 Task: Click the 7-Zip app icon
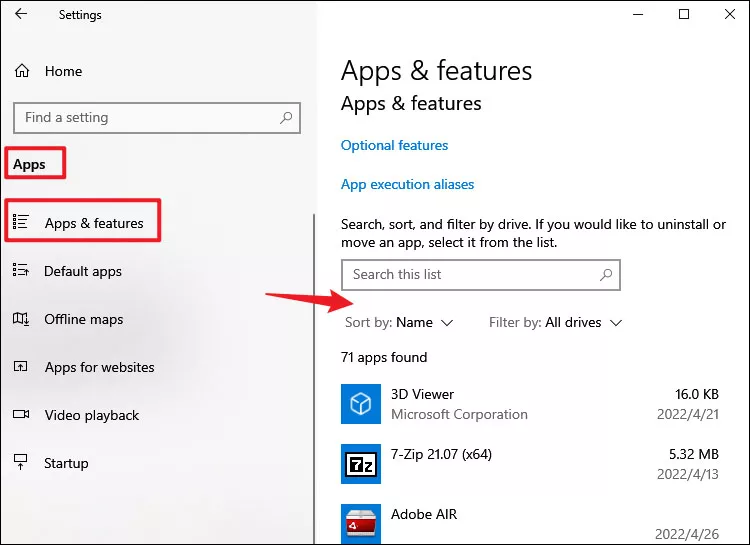pos(361,464)
